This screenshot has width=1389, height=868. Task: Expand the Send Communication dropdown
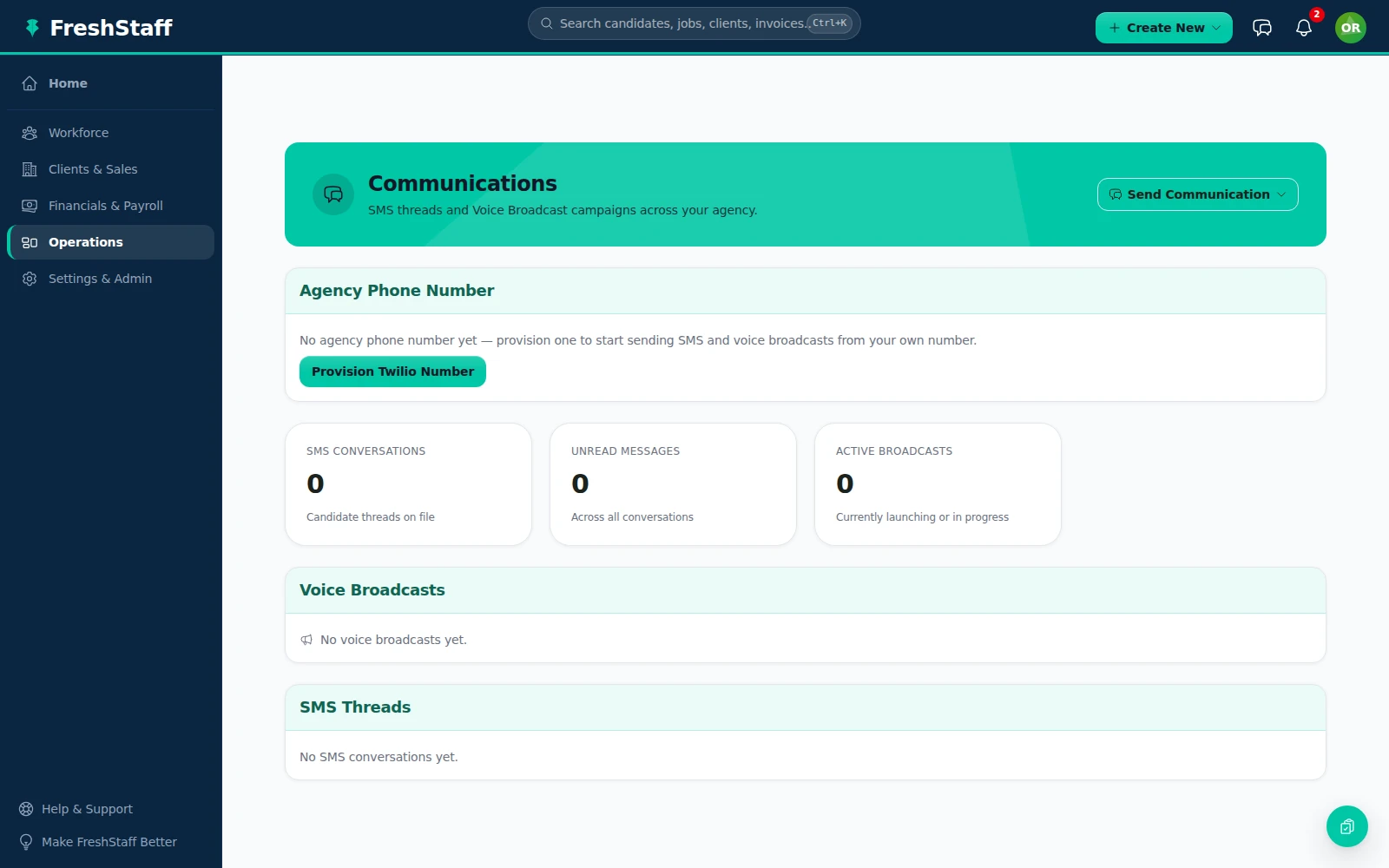[x=1198, y=194]
